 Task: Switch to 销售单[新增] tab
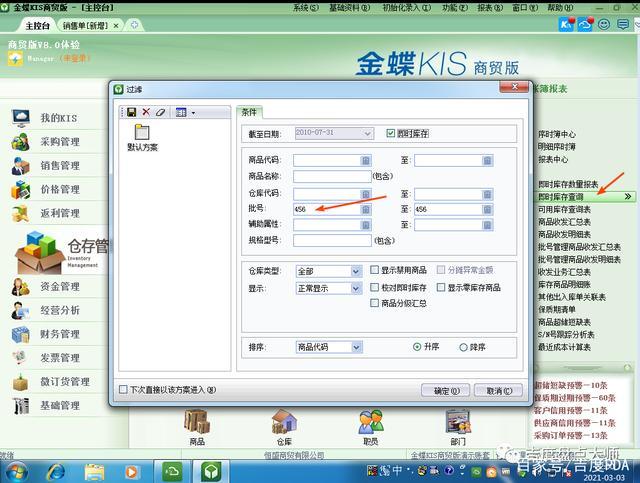click(x=86, y=26)
